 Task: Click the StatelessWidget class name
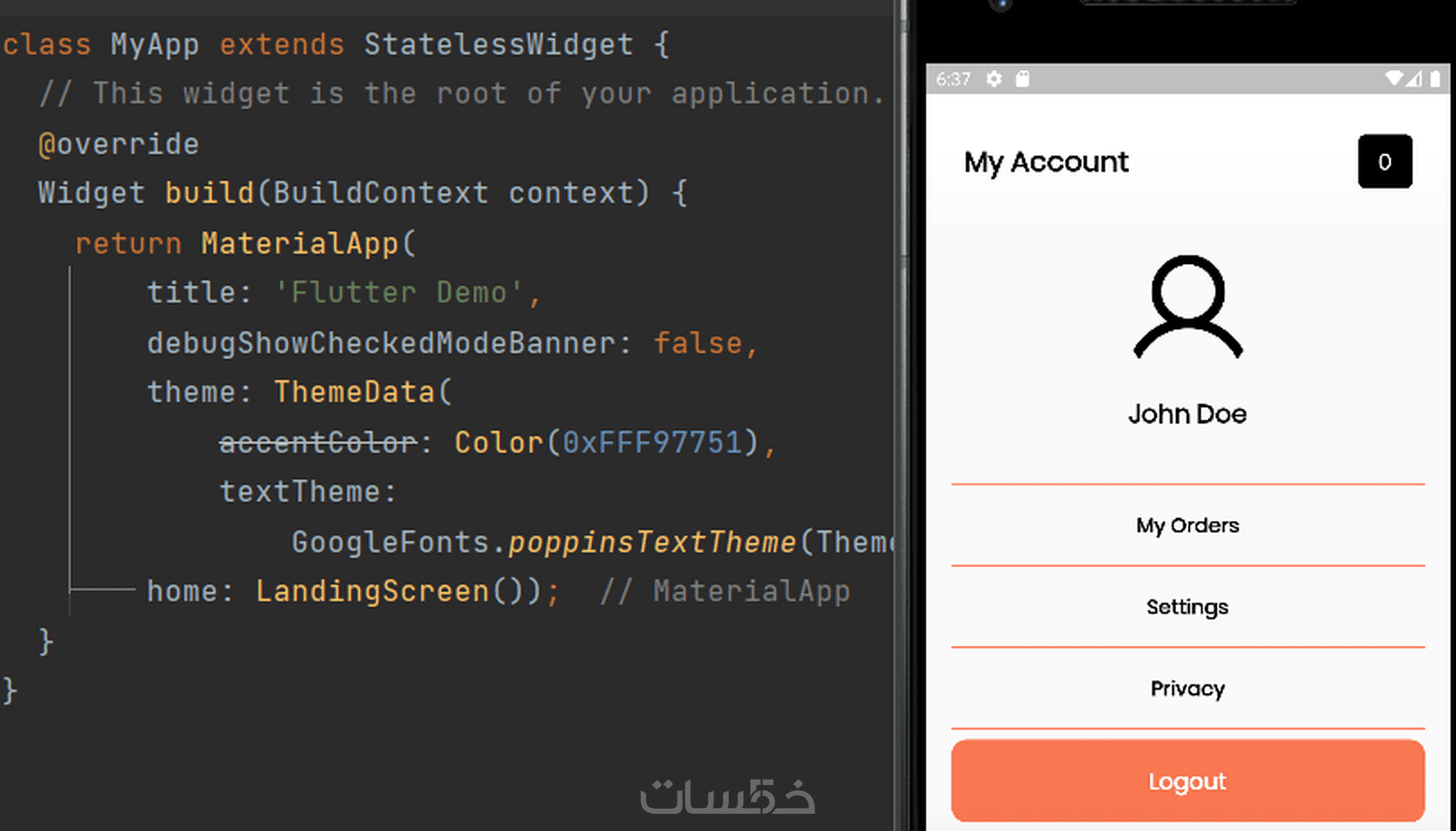click(498, 44)
